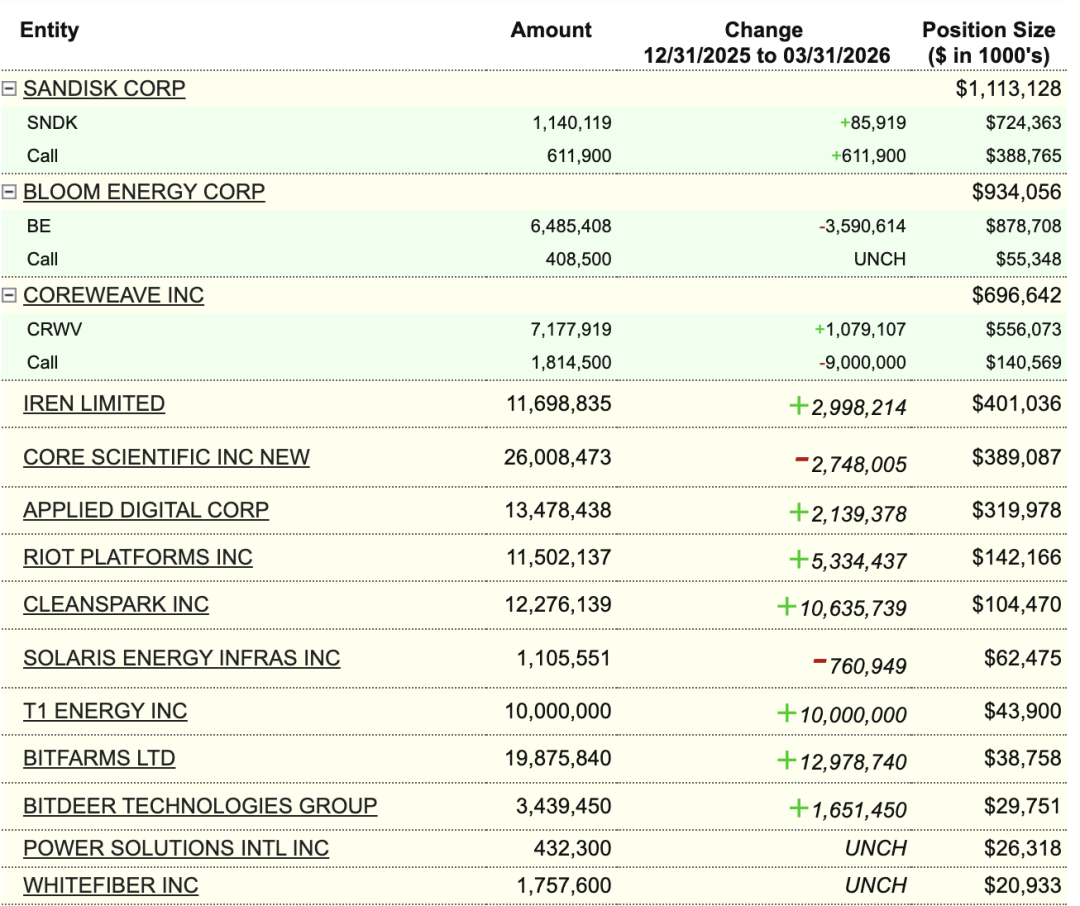The width and height of the screenshot is (1080, 906).
Task: Click POWER SOLUTIONS UNCH change value
Action: (x=875, y=848)
